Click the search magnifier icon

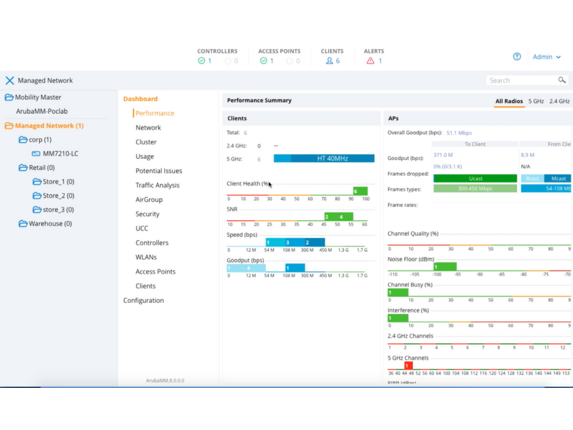click(x=562, y=80)
